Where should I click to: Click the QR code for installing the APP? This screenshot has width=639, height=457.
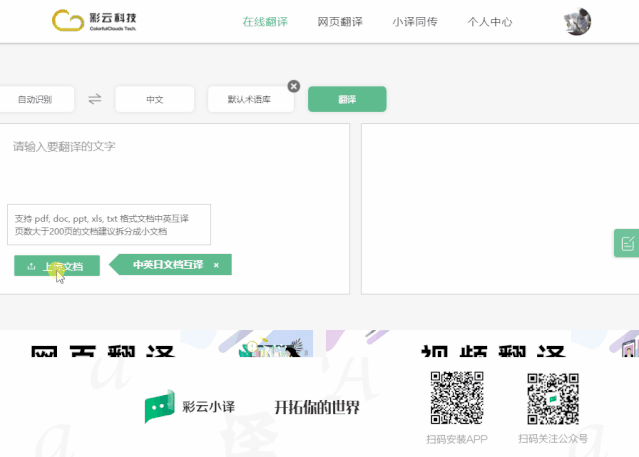[x=456, y=398]
